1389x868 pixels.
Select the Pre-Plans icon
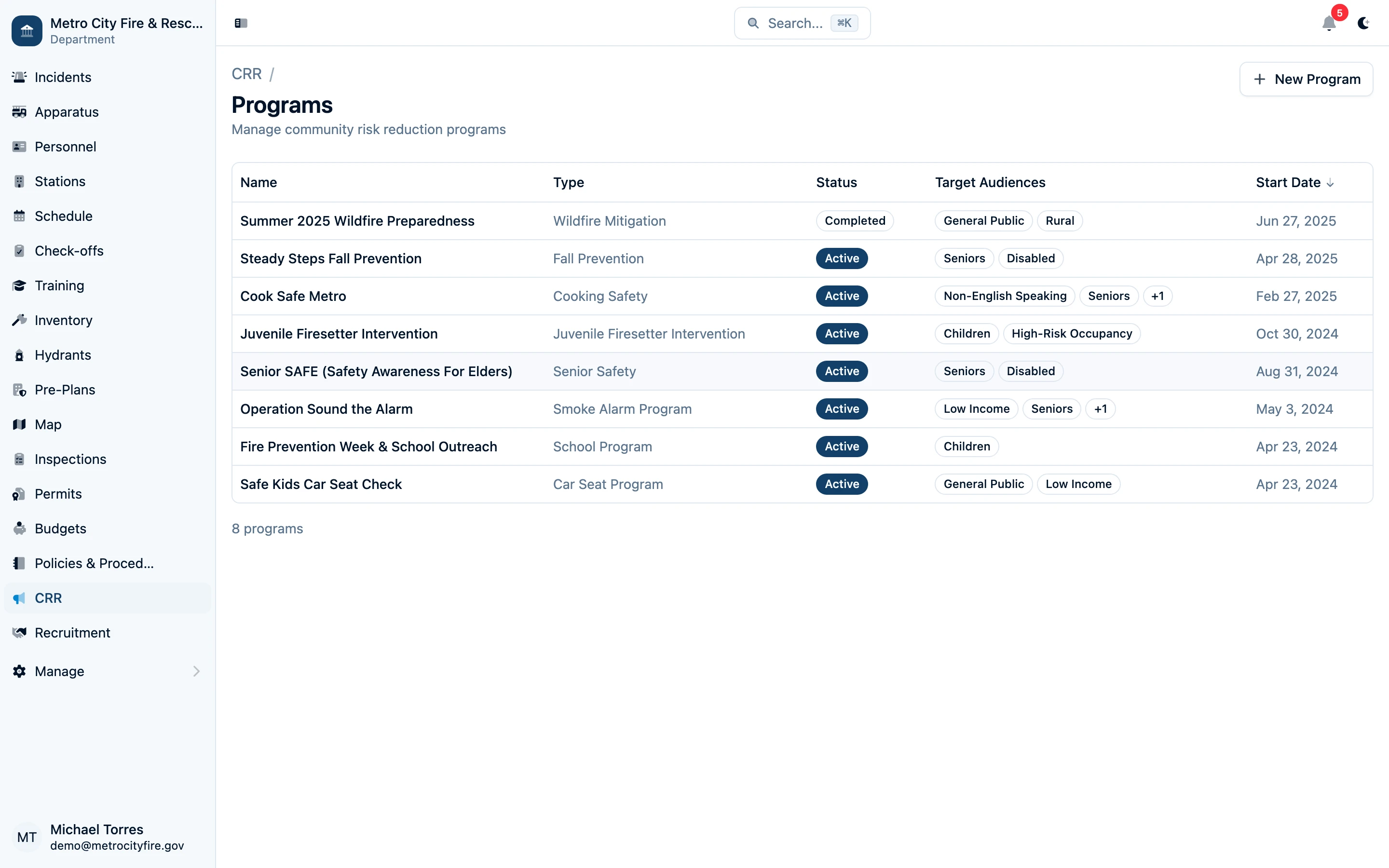19,389
